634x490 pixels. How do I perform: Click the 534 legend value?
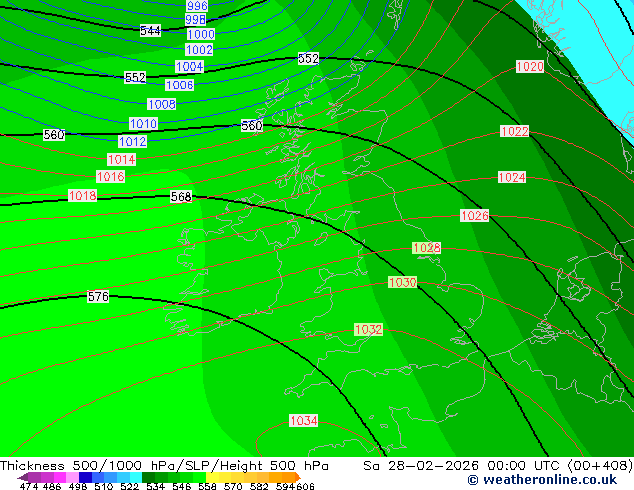pyautogui.click(x=155, y=486)
